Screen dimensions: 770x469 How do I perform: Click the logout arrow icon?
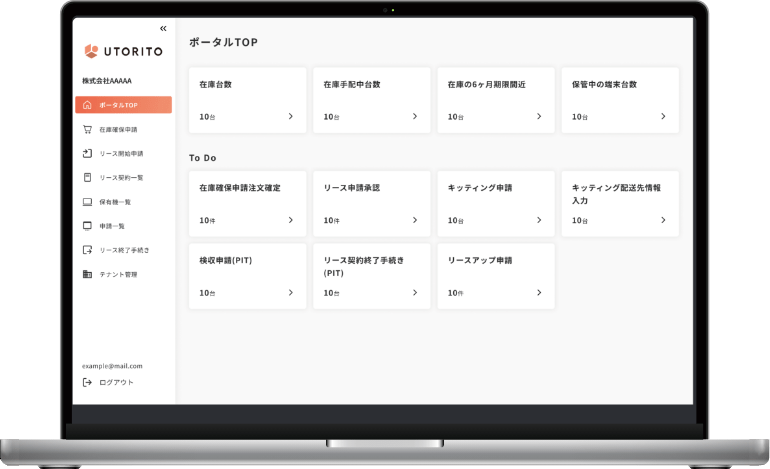[x=88, y=382]
